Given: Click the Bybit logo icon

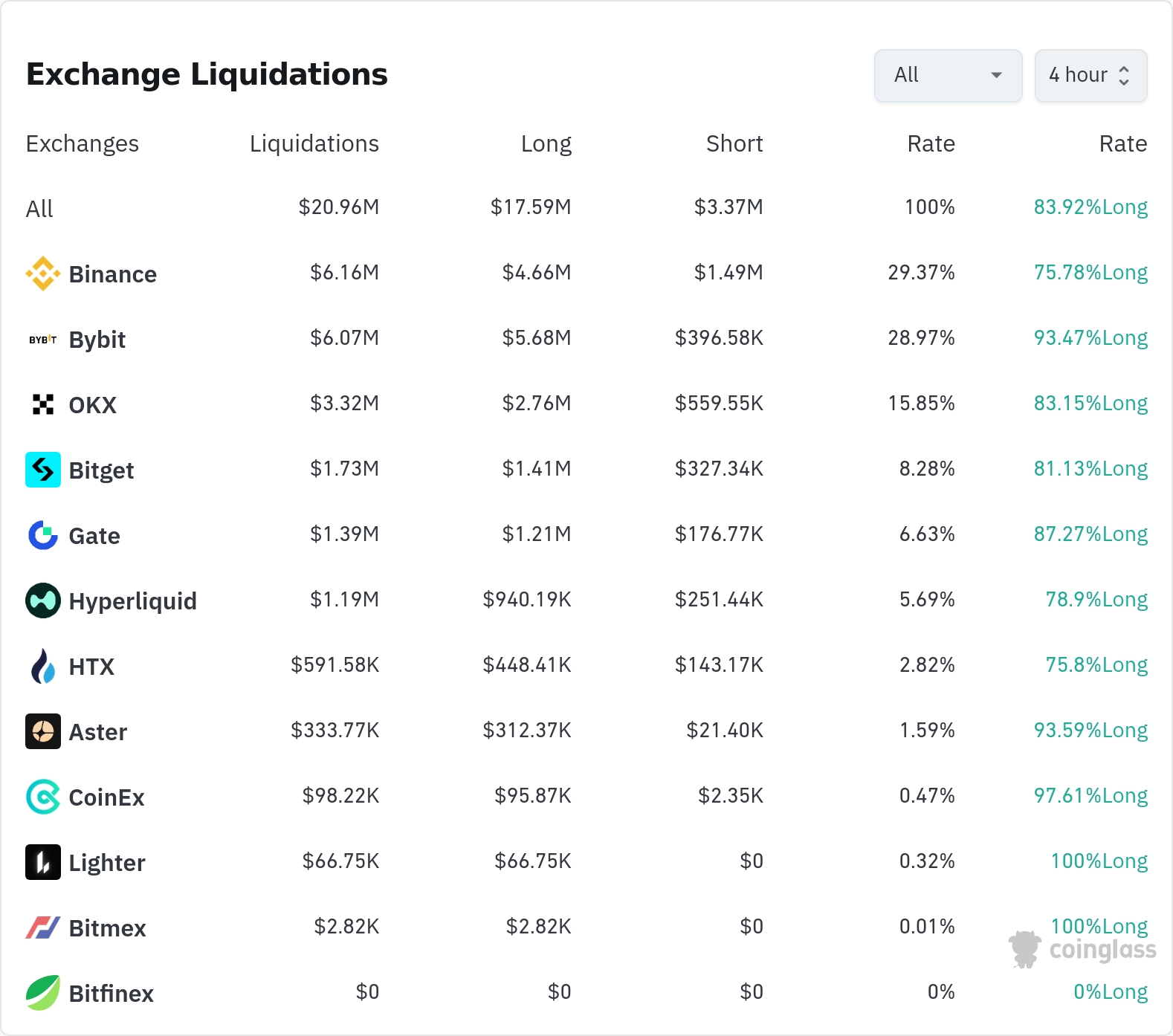Looking at the screenshot, I should (43, 340).
